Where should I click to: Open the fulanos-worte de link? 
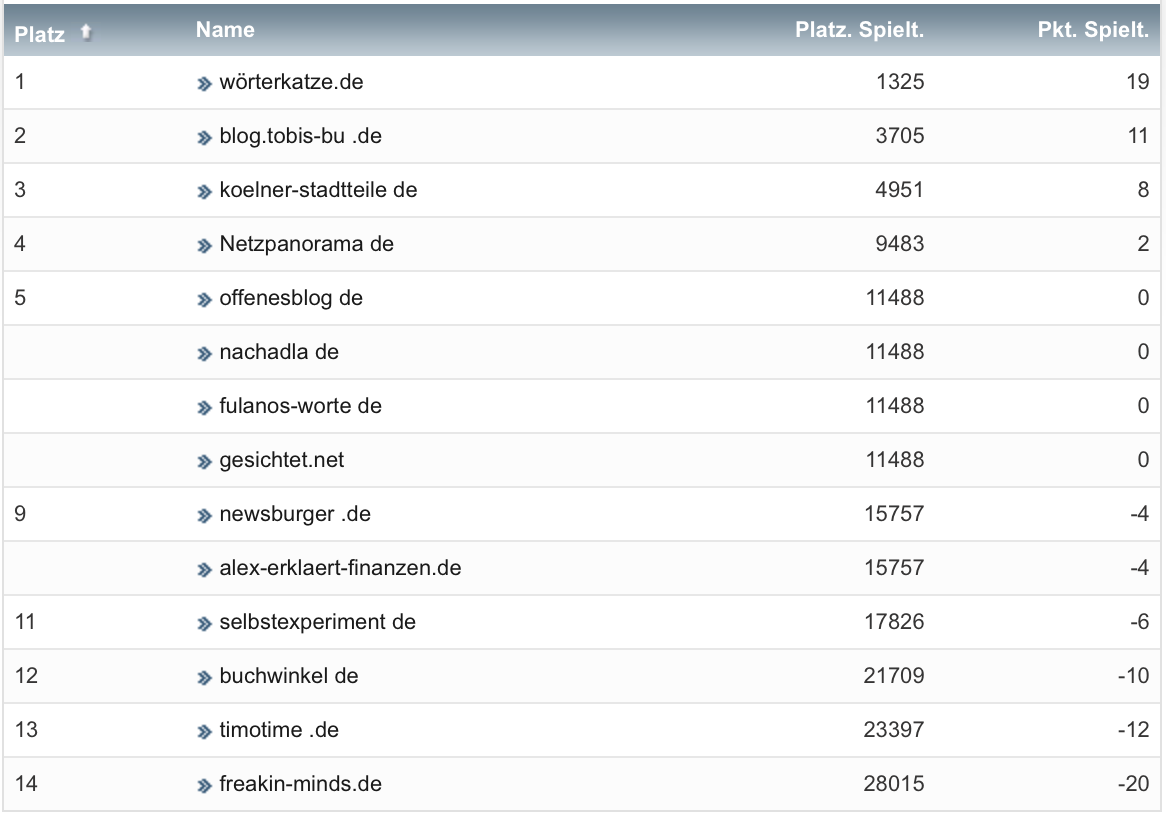click(300, 406)
